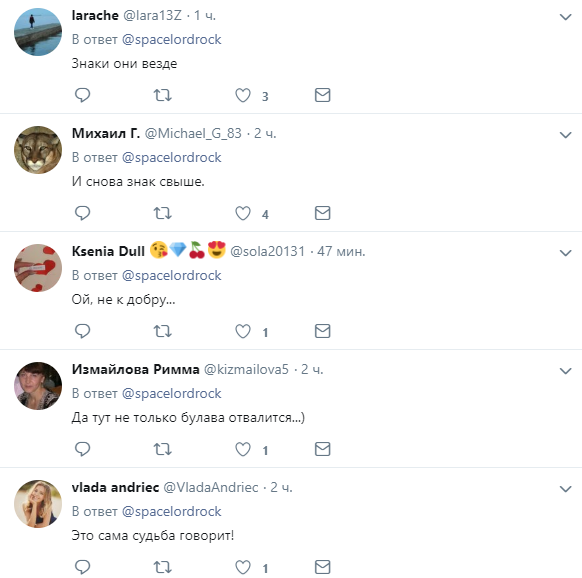Reply to larache's tweet

tap(82, 95)
